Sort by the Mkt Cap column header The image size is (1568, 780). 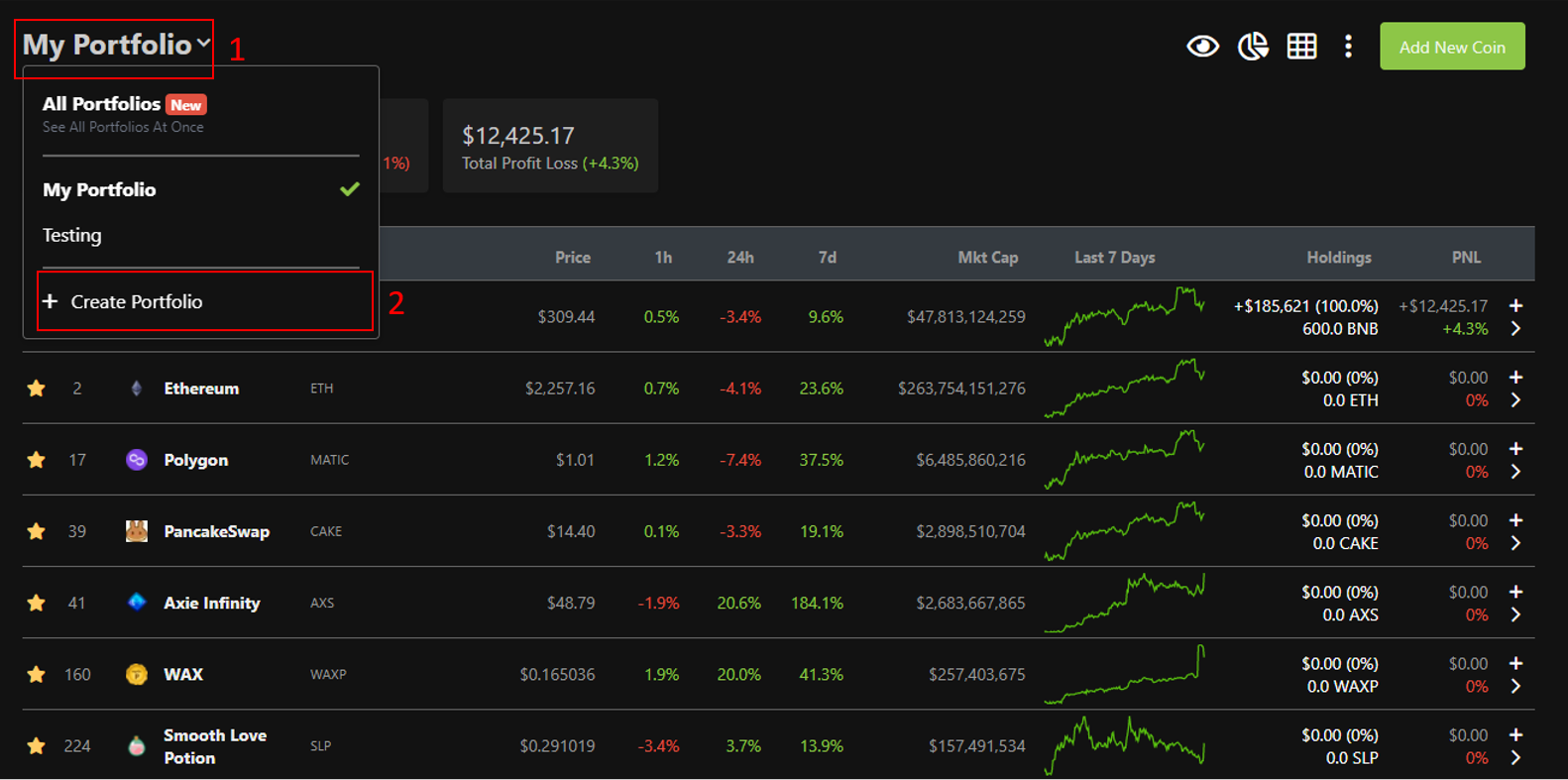[988, 257]
